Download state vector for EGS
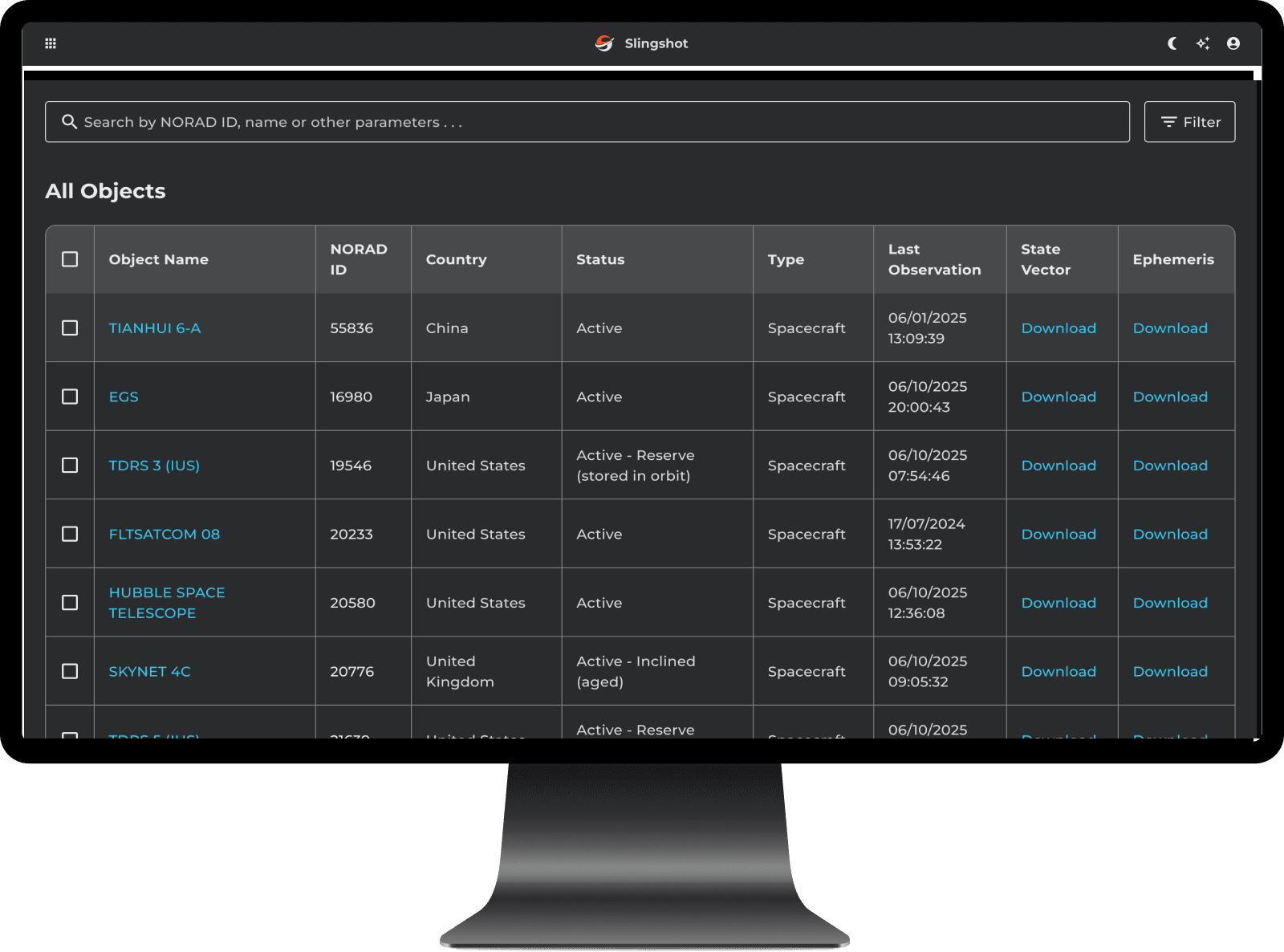 tap(1058, 397)
